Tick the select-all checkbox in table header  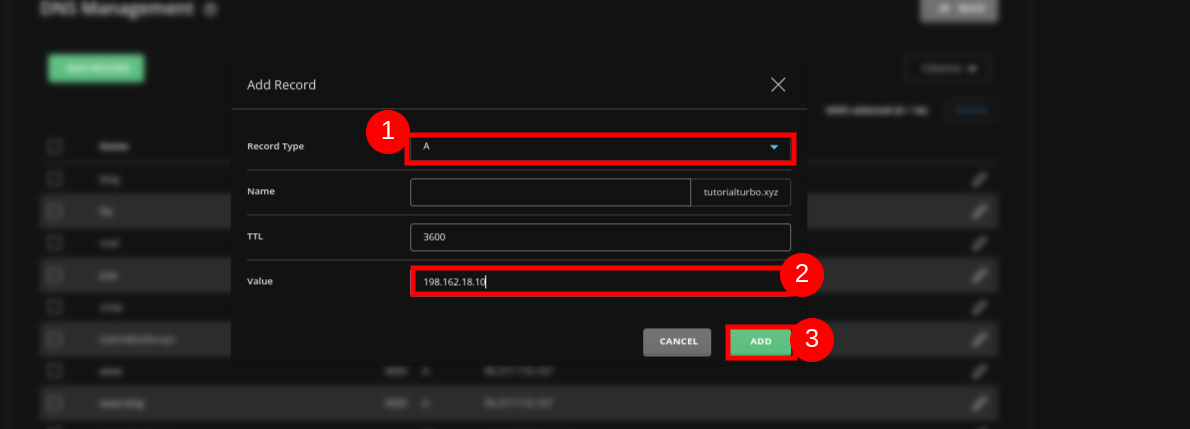click(x=55, y=147)
